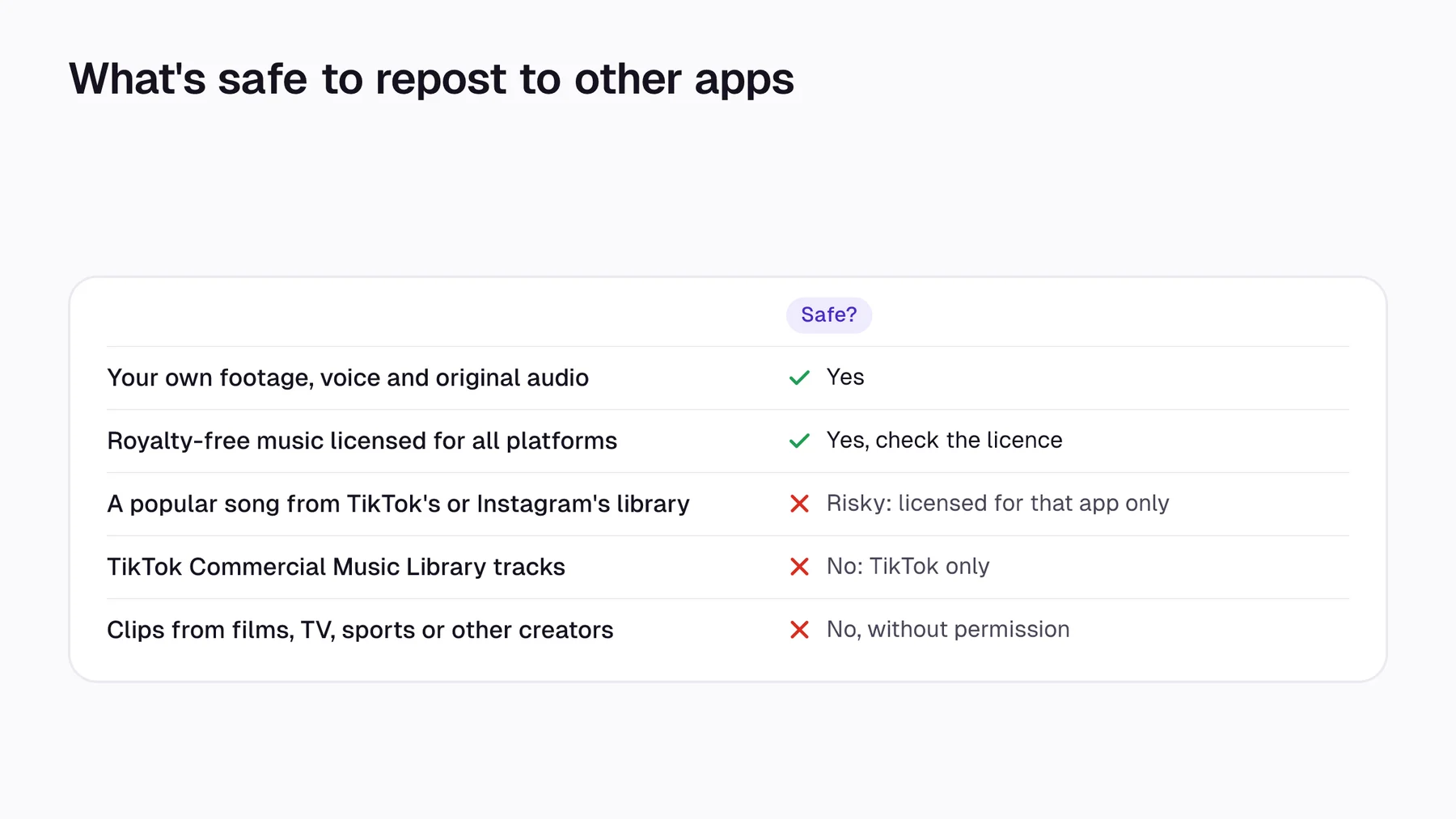The image size is (1456, 819).
Task: Select 'A popular song from TikTok's or Instagram's library'
Action: click(398, 504)
